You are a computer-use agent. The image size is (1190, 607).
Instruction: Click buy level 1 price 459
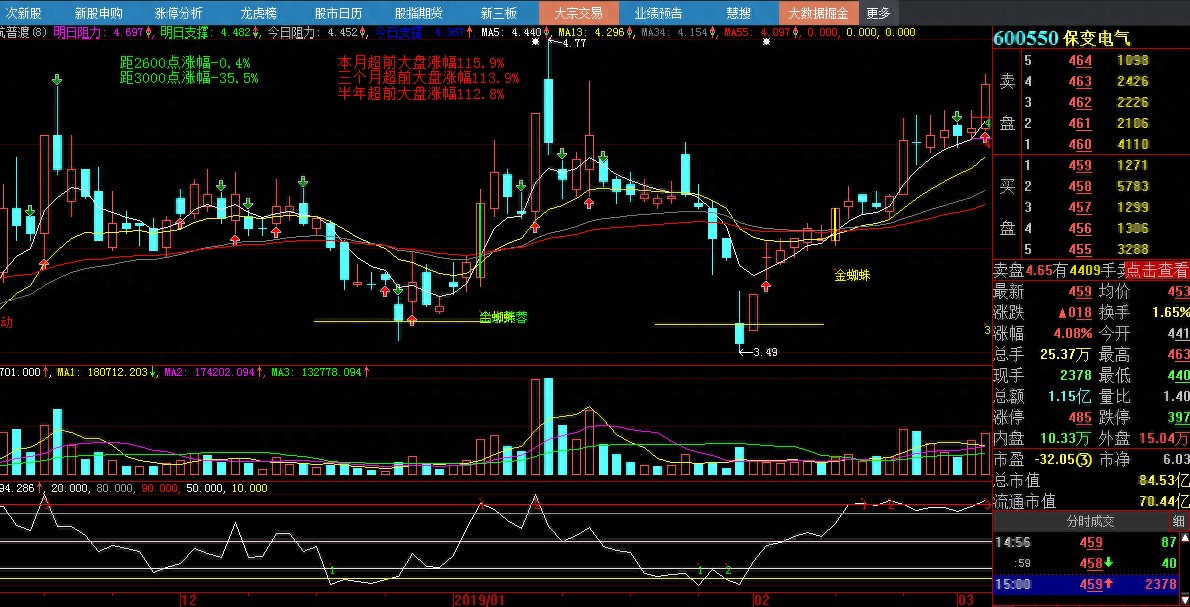point(1080,166)
